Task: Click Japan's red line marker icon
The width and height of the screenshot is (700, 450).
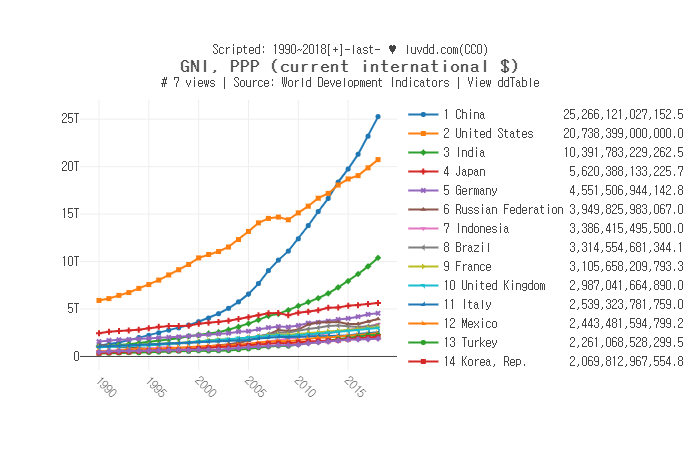Action: pos(424,172)
